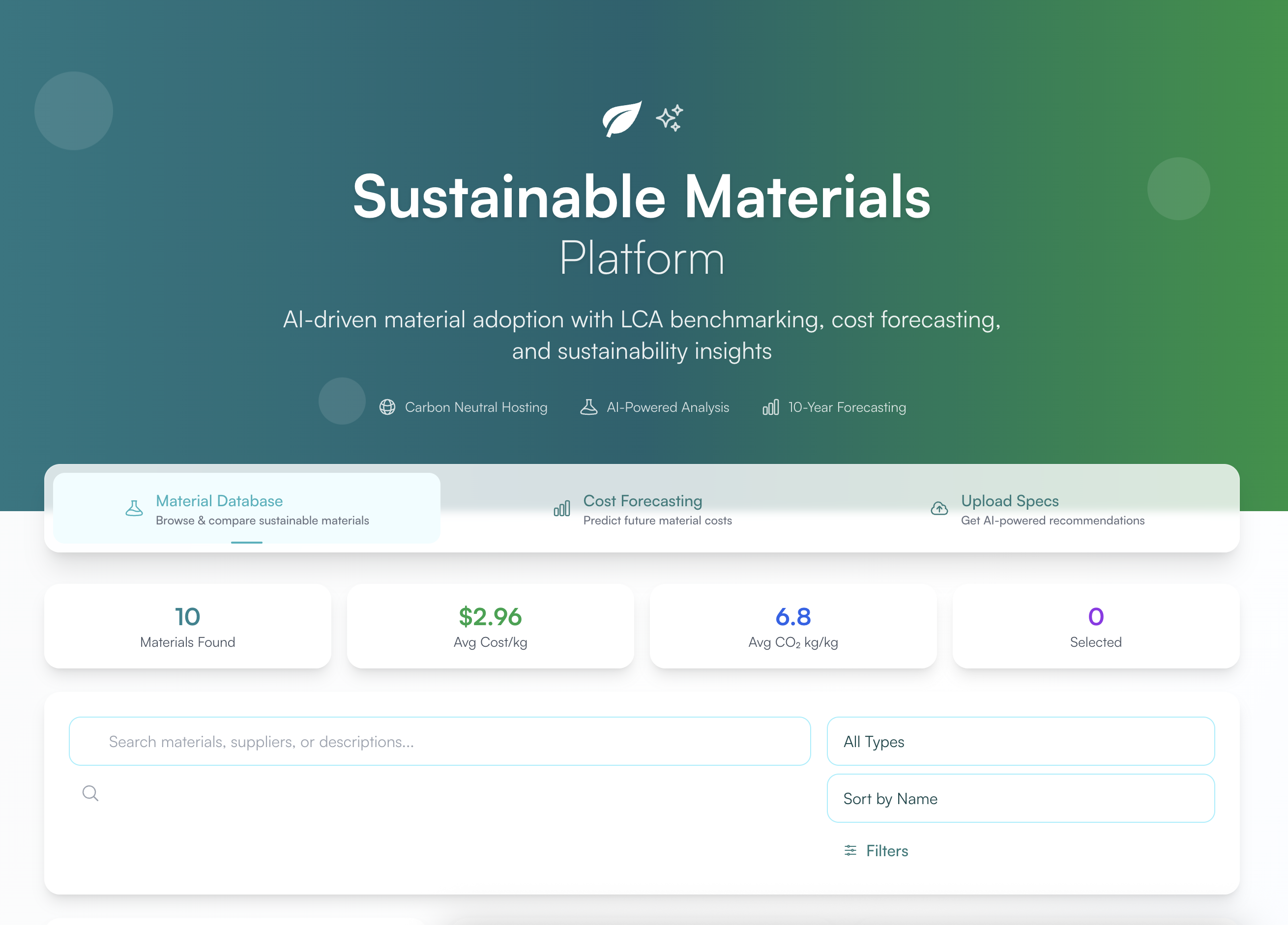Click the leaf logo icon

[x=622, y=118]
